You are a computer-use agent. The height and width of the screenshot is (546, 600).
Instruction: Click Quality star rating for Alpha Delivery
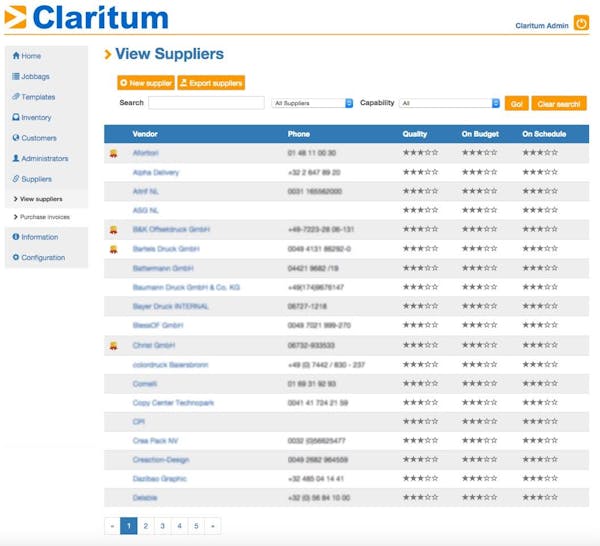pos(421,172)
